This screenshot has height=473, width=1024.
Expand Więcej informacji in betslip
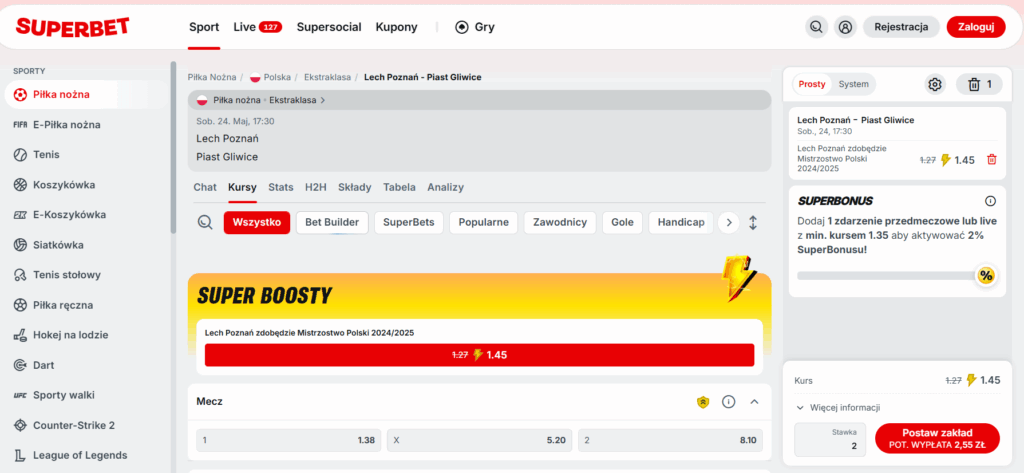pos(838,407)
